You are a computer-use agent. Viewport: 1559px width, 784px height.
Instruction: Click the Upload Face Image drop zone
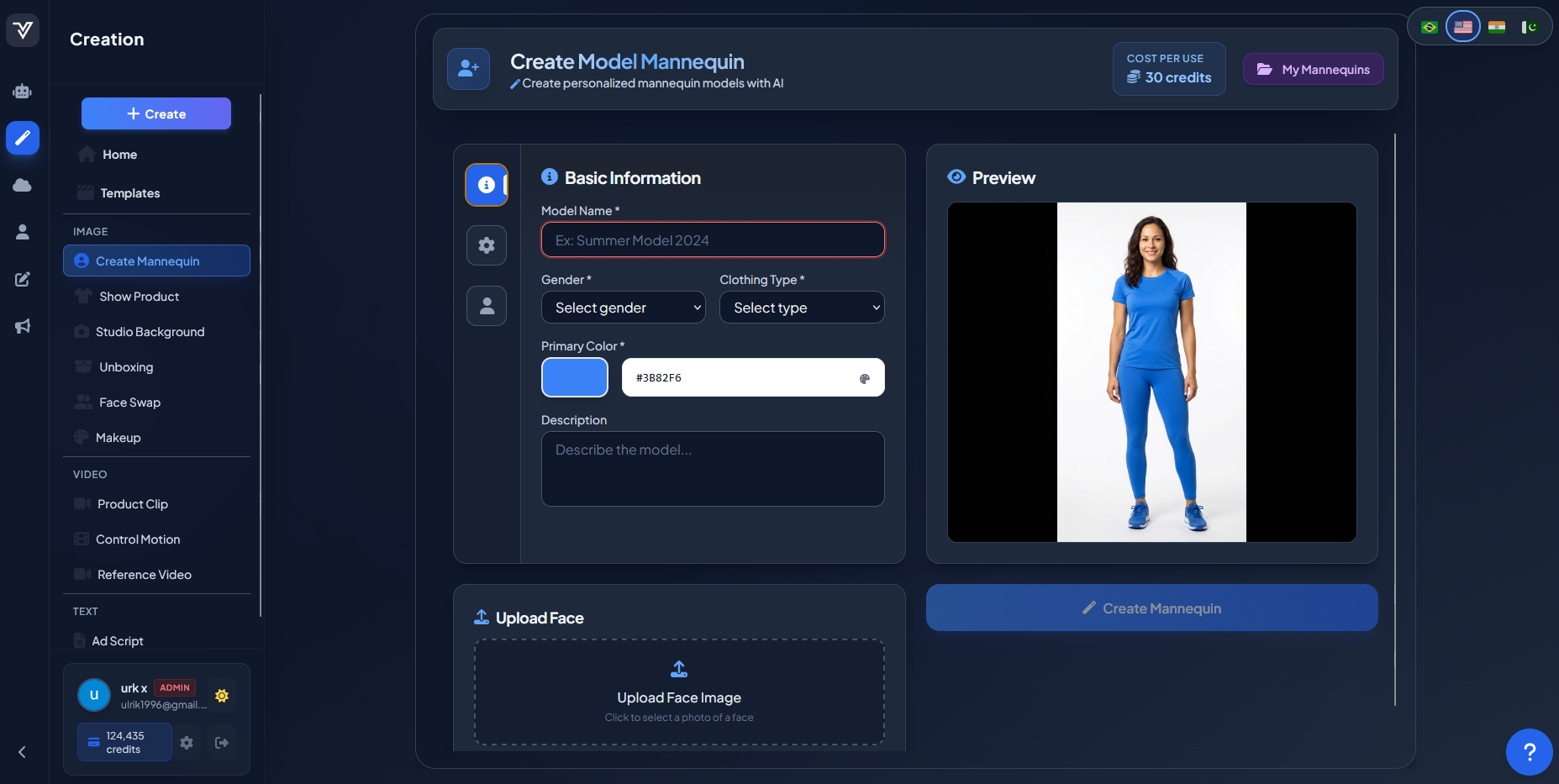point(679,692)
